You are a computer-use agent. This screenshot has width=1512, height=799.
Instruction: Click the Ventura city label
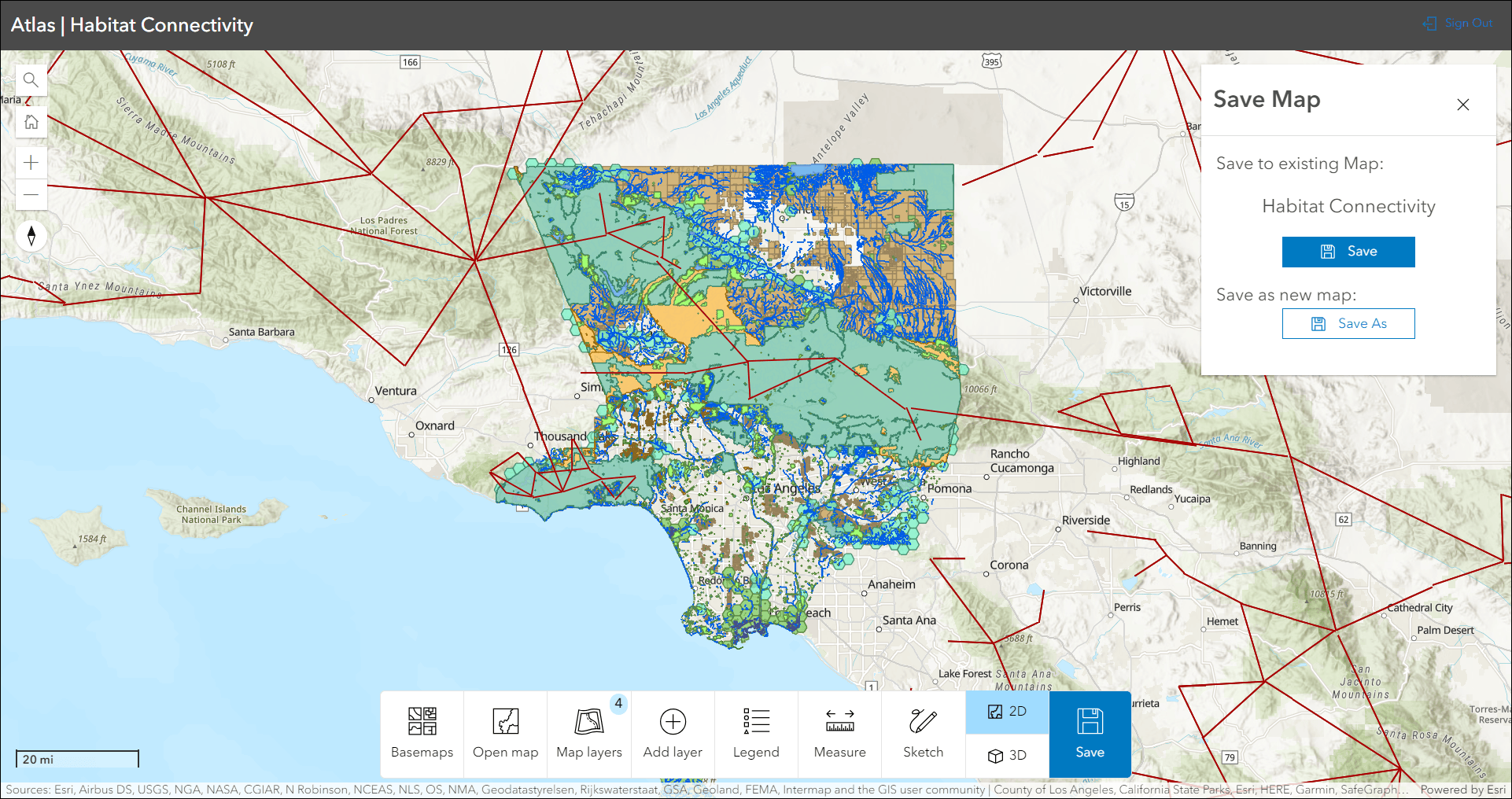tap(396, 391)
